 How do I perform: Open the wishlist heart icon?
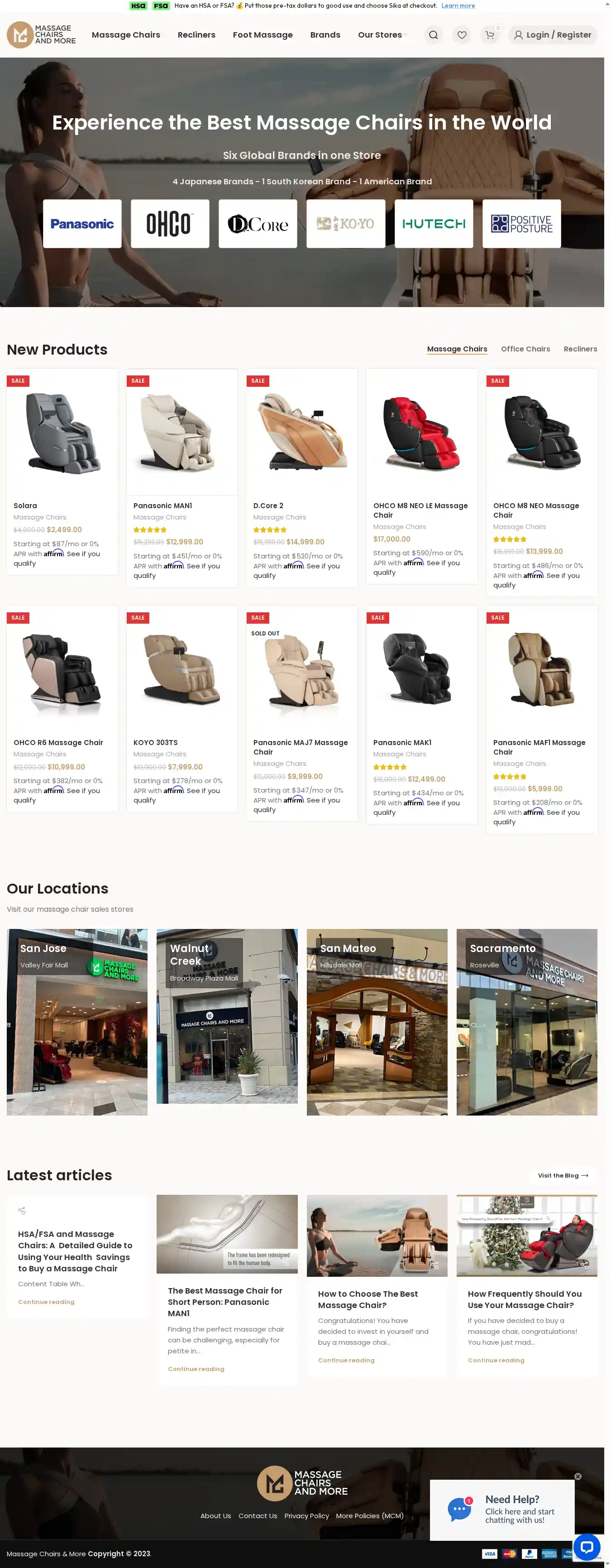pyautogui.click(x=462, y=35)
